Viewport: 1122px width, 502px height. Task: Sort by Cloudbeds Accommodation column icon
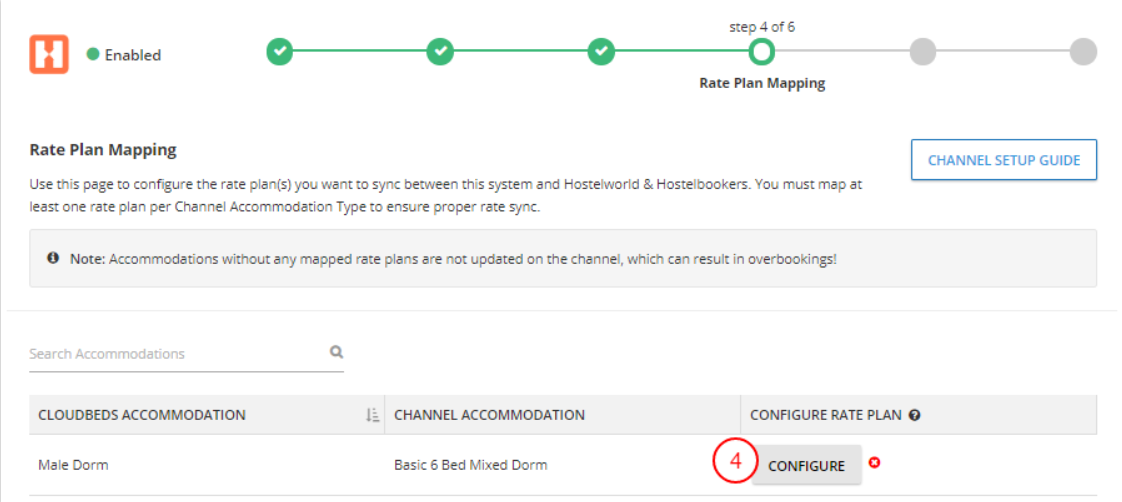(x=372, y=415)
